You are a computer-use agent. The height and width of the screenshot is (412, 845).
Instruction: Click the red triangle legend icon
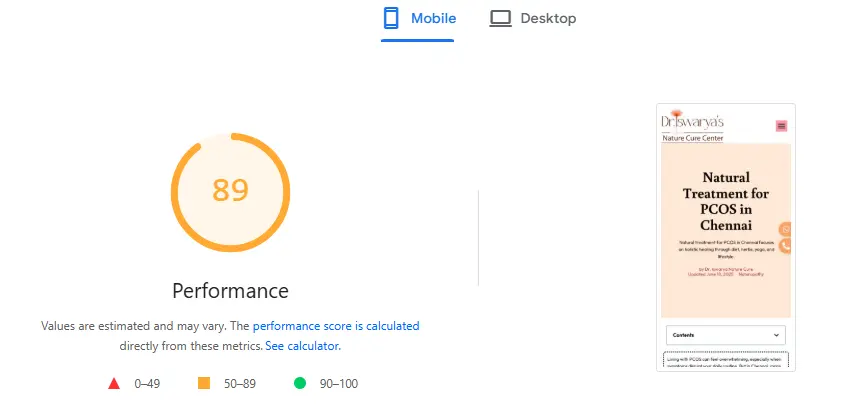(x=114, y=383)
